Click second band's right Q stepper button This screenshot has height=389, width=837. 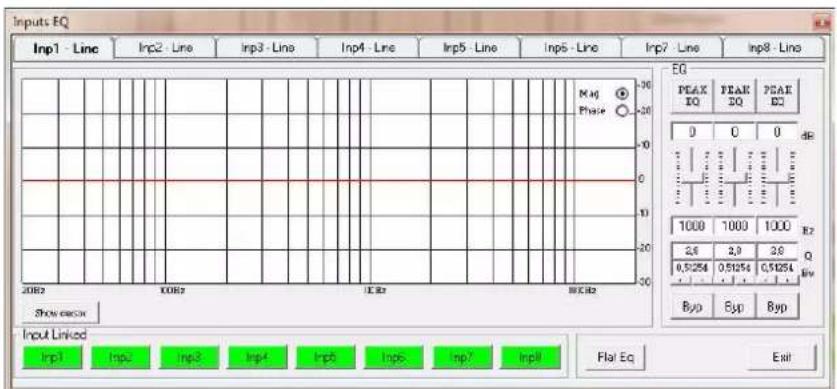tap(744, 281)
